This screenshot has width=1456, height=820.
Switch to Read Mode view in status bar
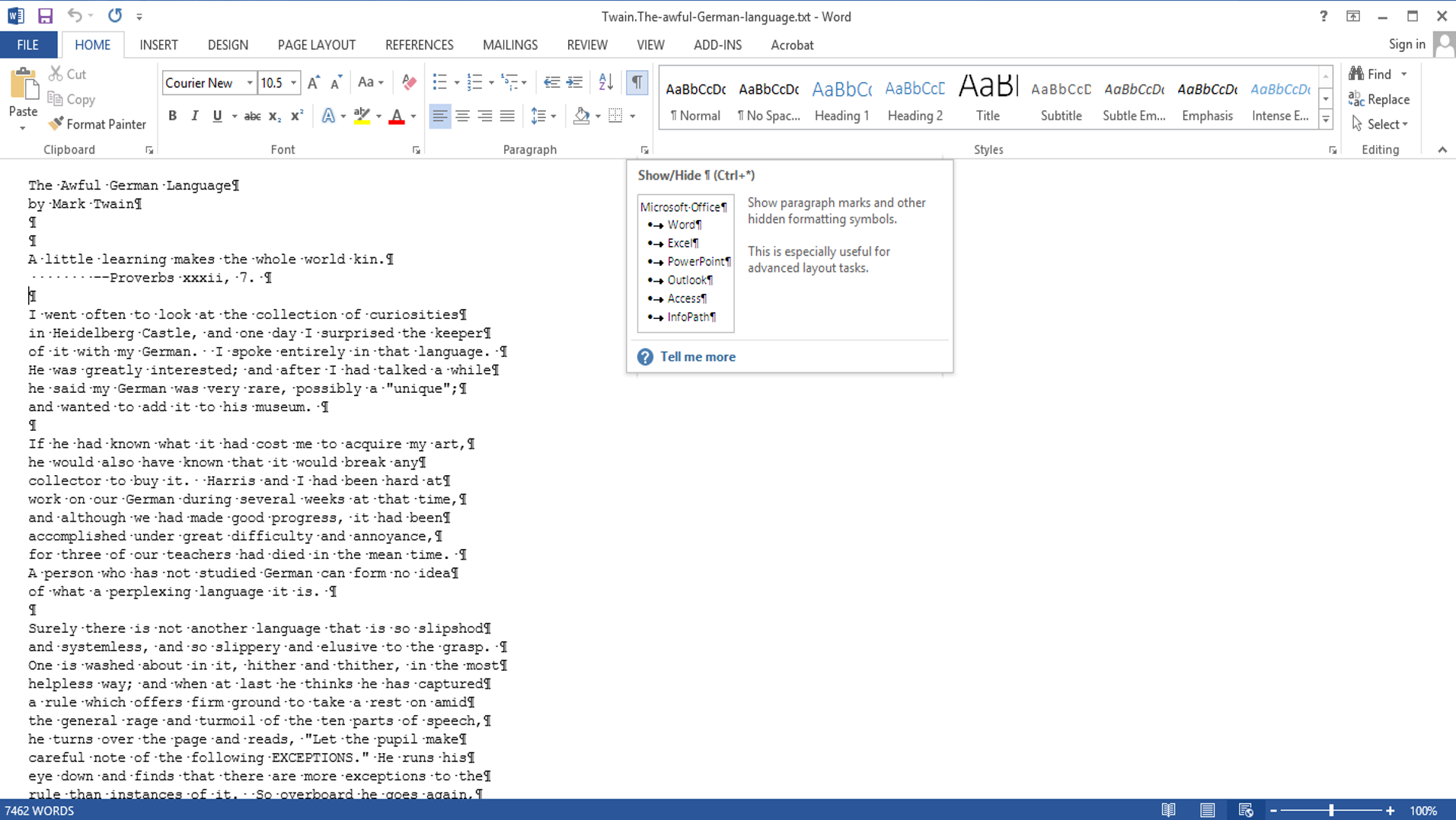click(x=1168, y=810)
